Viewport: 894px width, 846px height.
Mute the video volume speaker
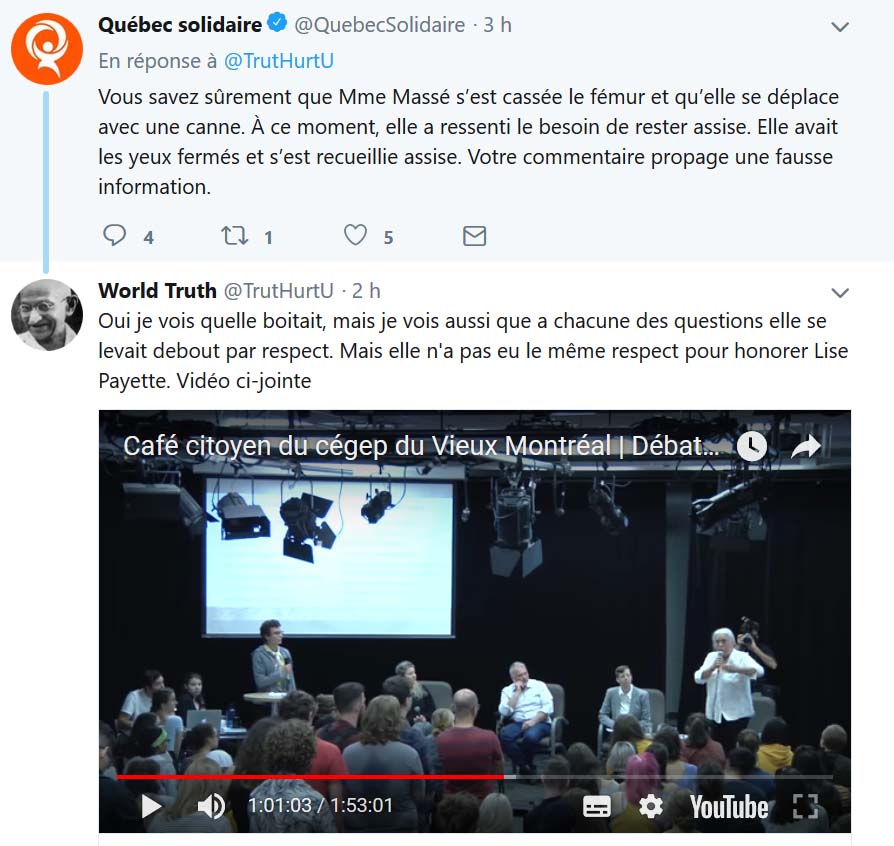(x=212, y=806)
